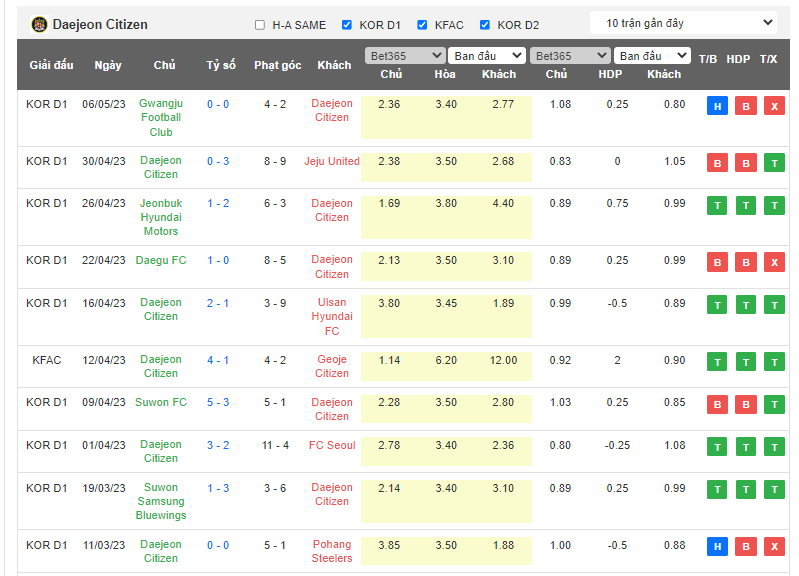Click the 'Phạt góc' column header
This screenshot has height=576, width=799.
(x=277, y=65)
